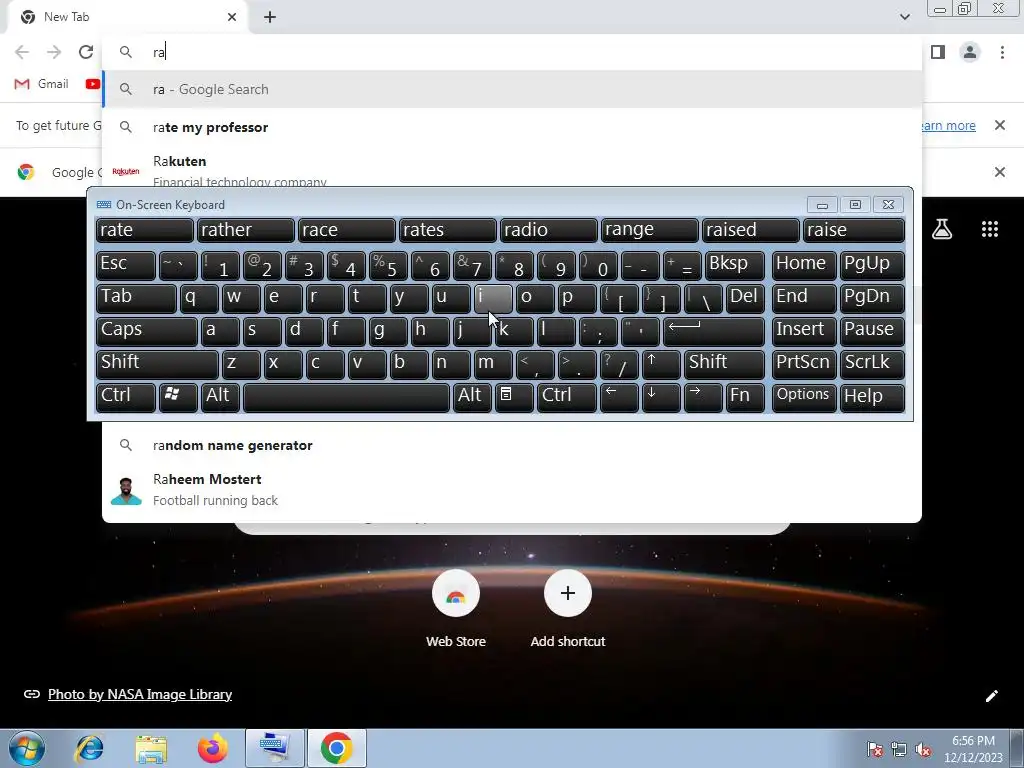Select 'ra - Google Search' suggestion
This screenshot has height=768, width=1024.
[x=512, y=89]
